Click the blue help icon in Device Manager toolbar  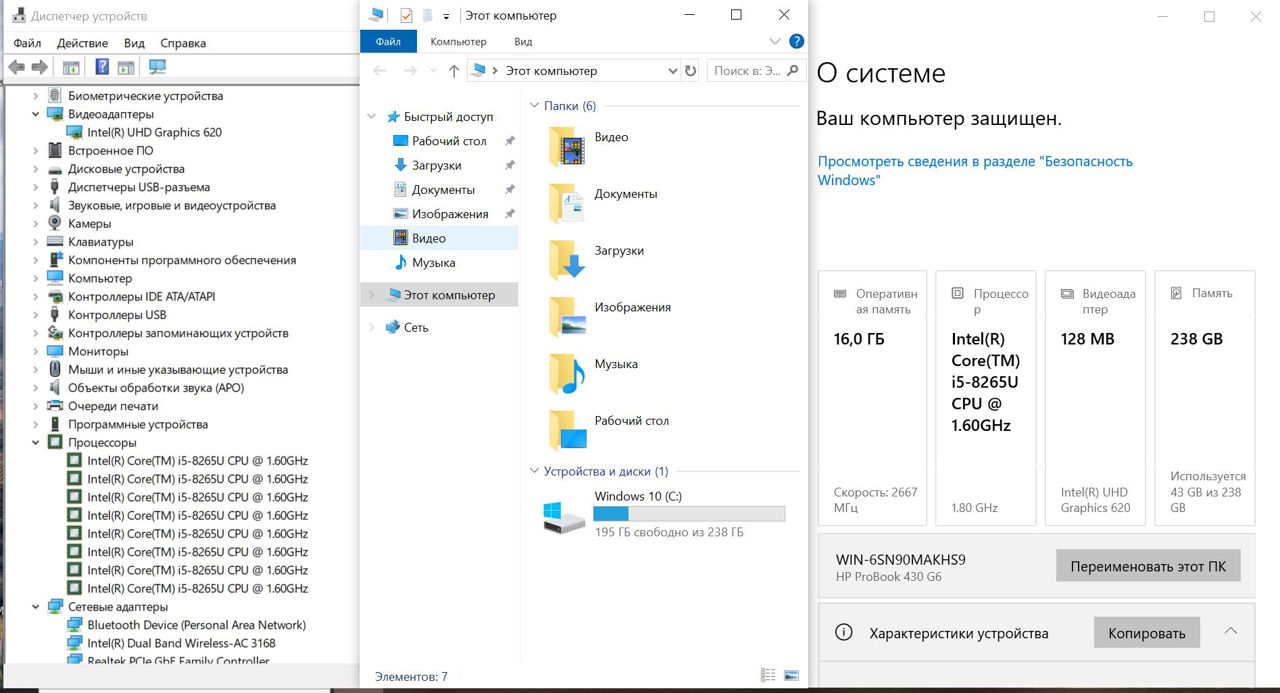pos(102,68)
